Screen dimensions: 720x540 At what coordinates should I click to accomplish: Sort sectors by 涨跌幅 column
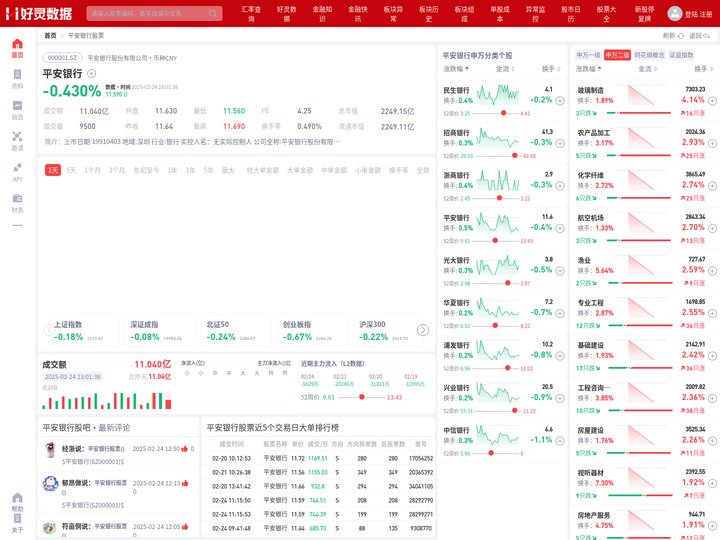click(589, 69)
